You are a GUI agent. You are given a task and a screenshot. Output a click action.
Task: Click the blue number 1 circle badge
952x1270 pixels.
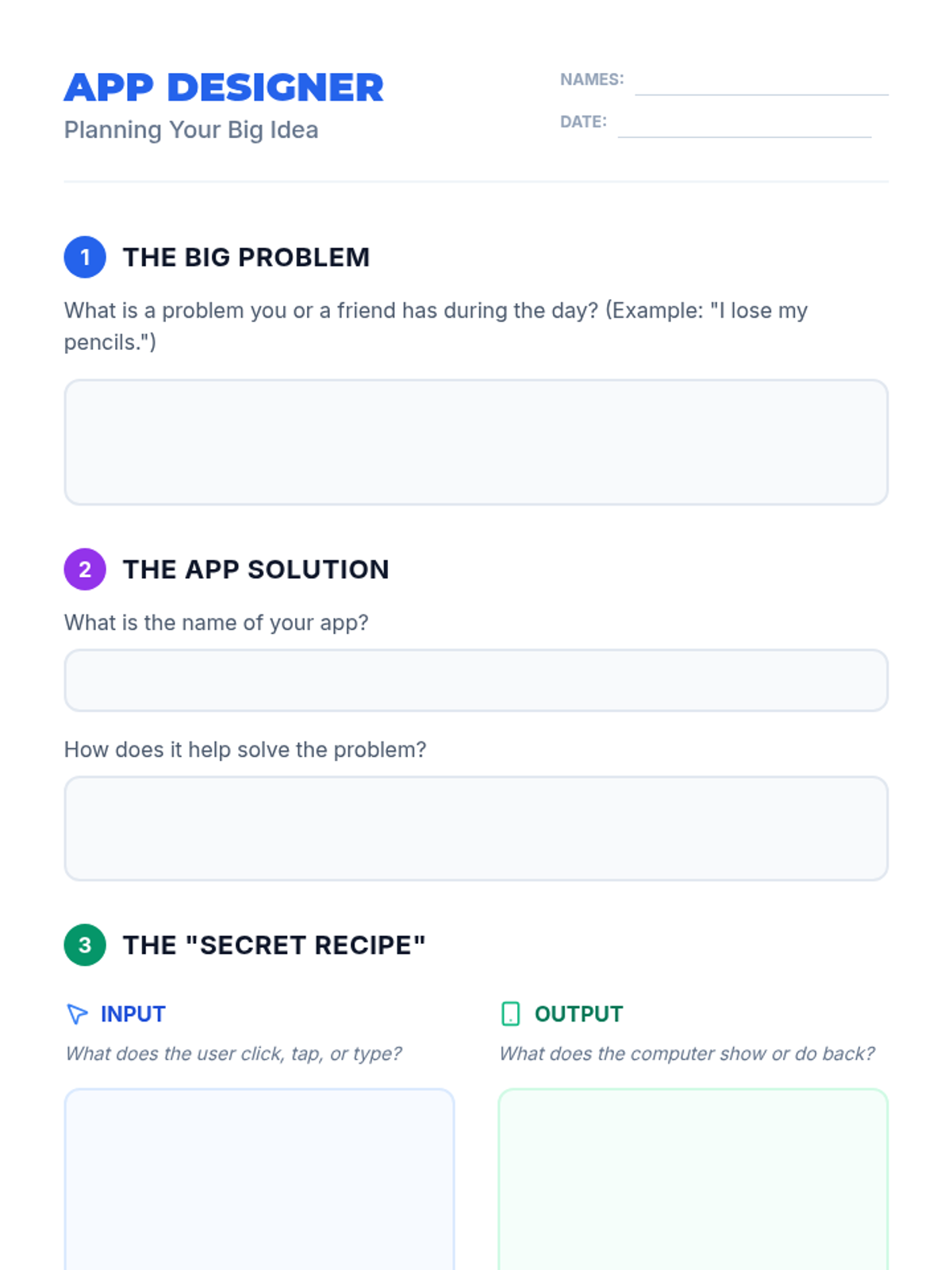point(85,257)
